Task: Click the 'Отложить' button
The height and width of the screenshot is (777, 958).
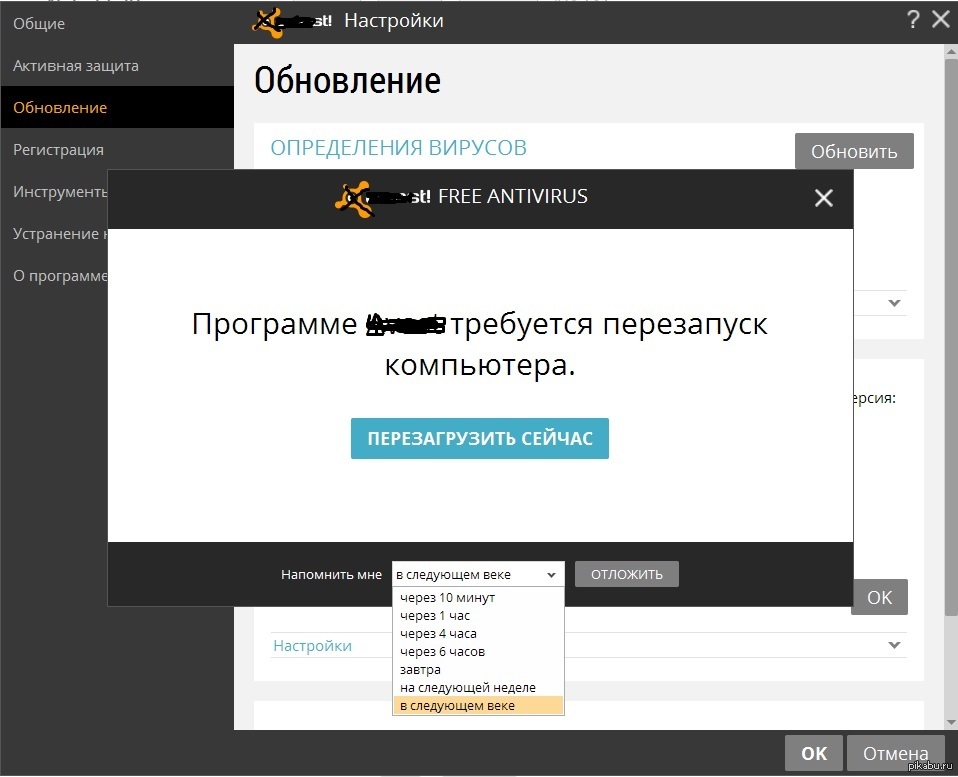Action: [x=626, y=574]
